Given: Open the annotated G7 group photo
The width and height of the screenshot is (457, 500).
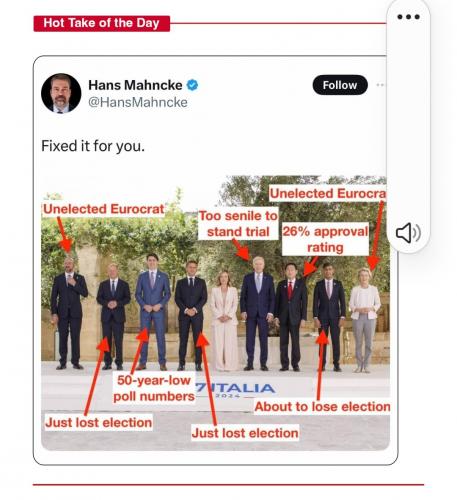Looking at the screenshot, I should (x=215, y=313).
